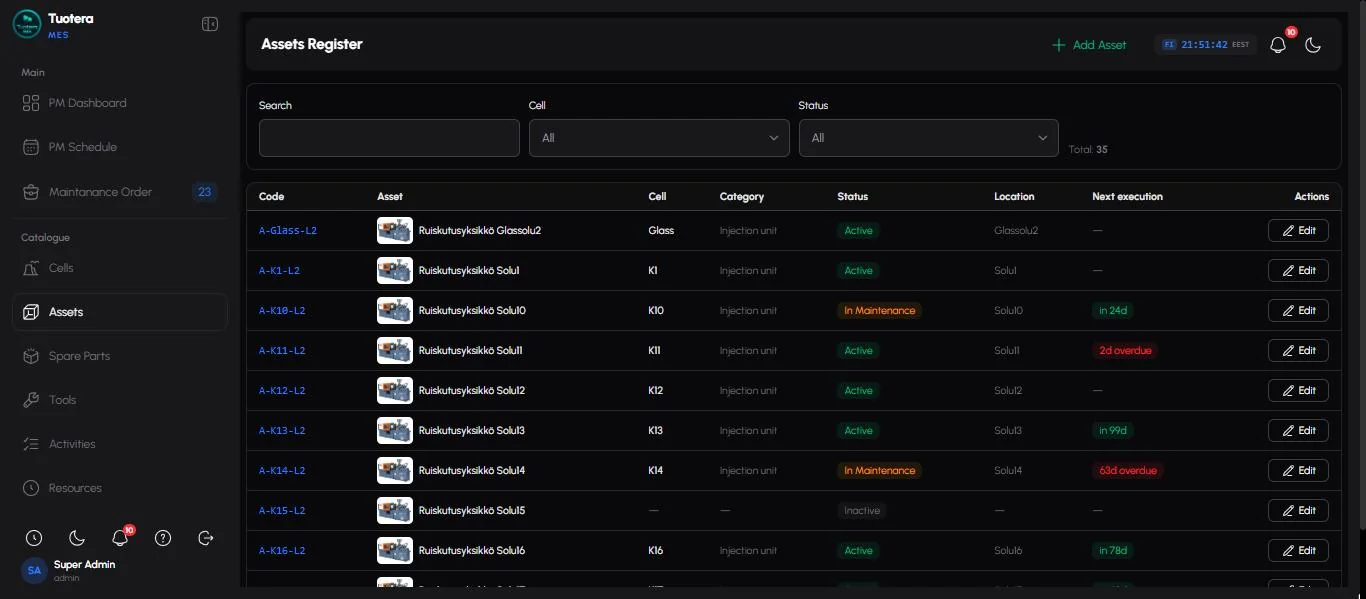Click the logout icon in sidebar footer

pyautogui.click(x=206, y=538)
